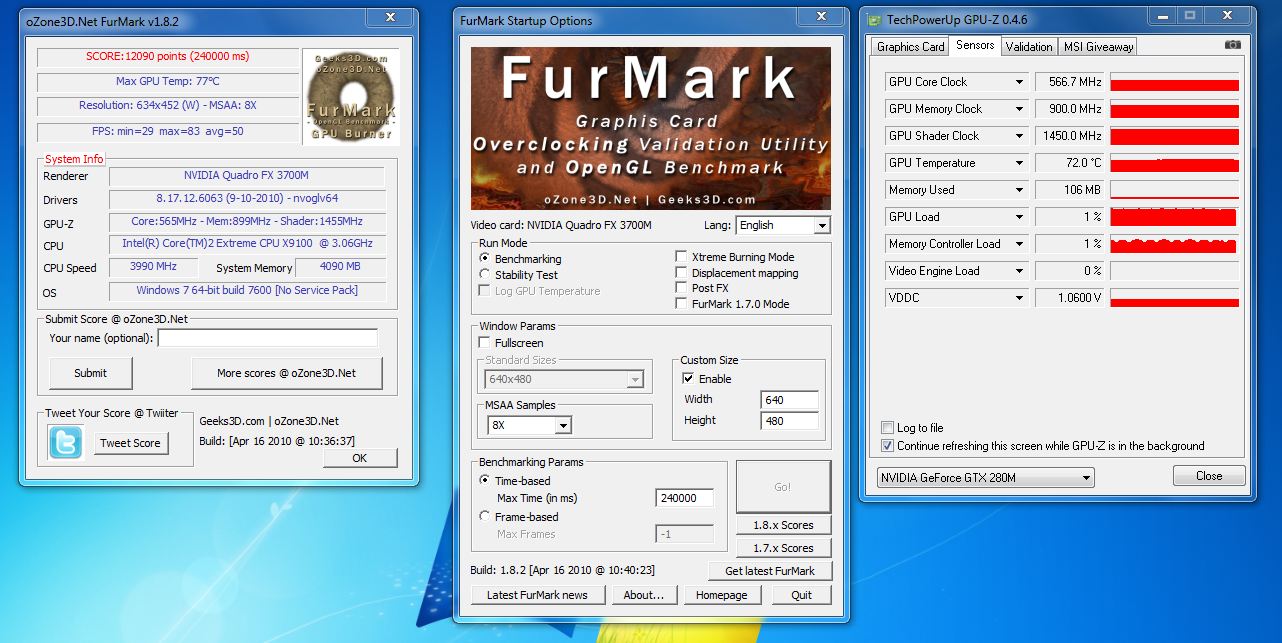Open GPU Load sensor dropdown

click(x=1020, y=217)
